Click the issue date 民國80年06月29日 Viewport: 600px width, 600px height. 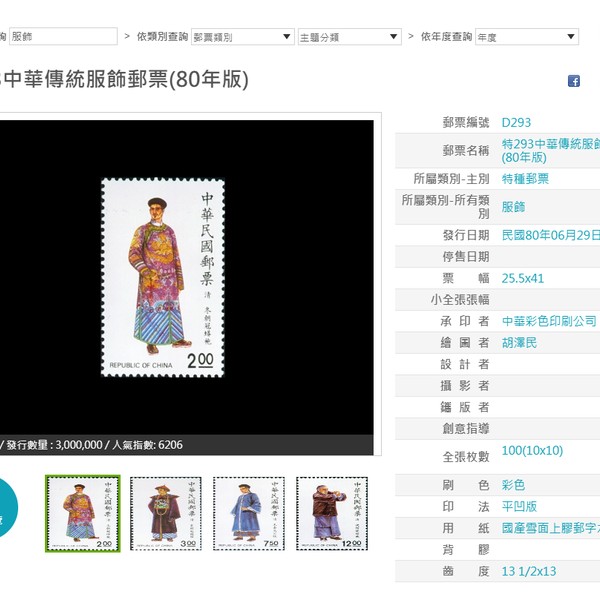point(551,235)
